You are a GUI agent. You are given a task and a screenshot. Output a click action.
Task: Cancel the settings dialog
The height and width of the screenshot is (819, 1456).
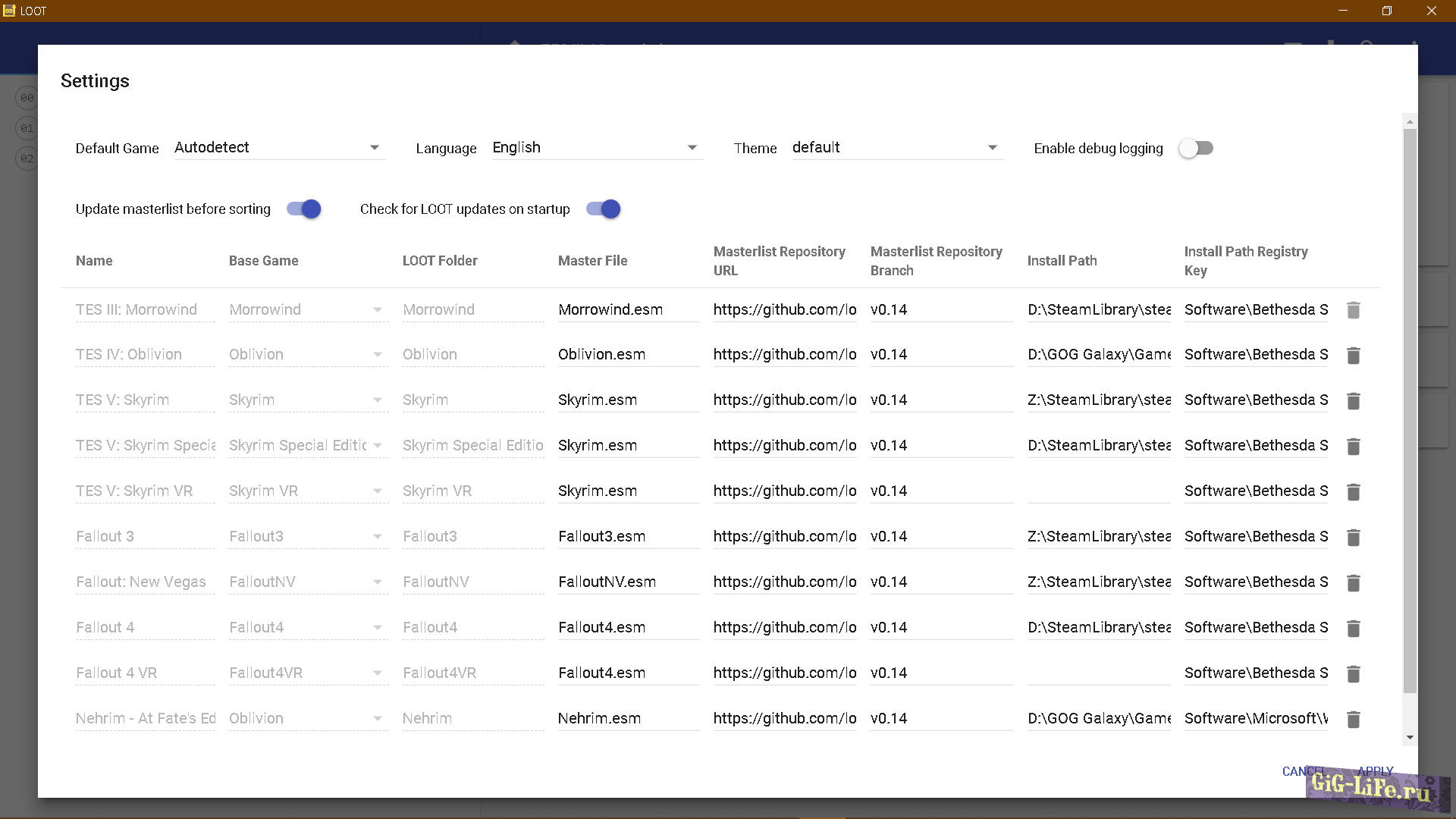coord(1301,770)
